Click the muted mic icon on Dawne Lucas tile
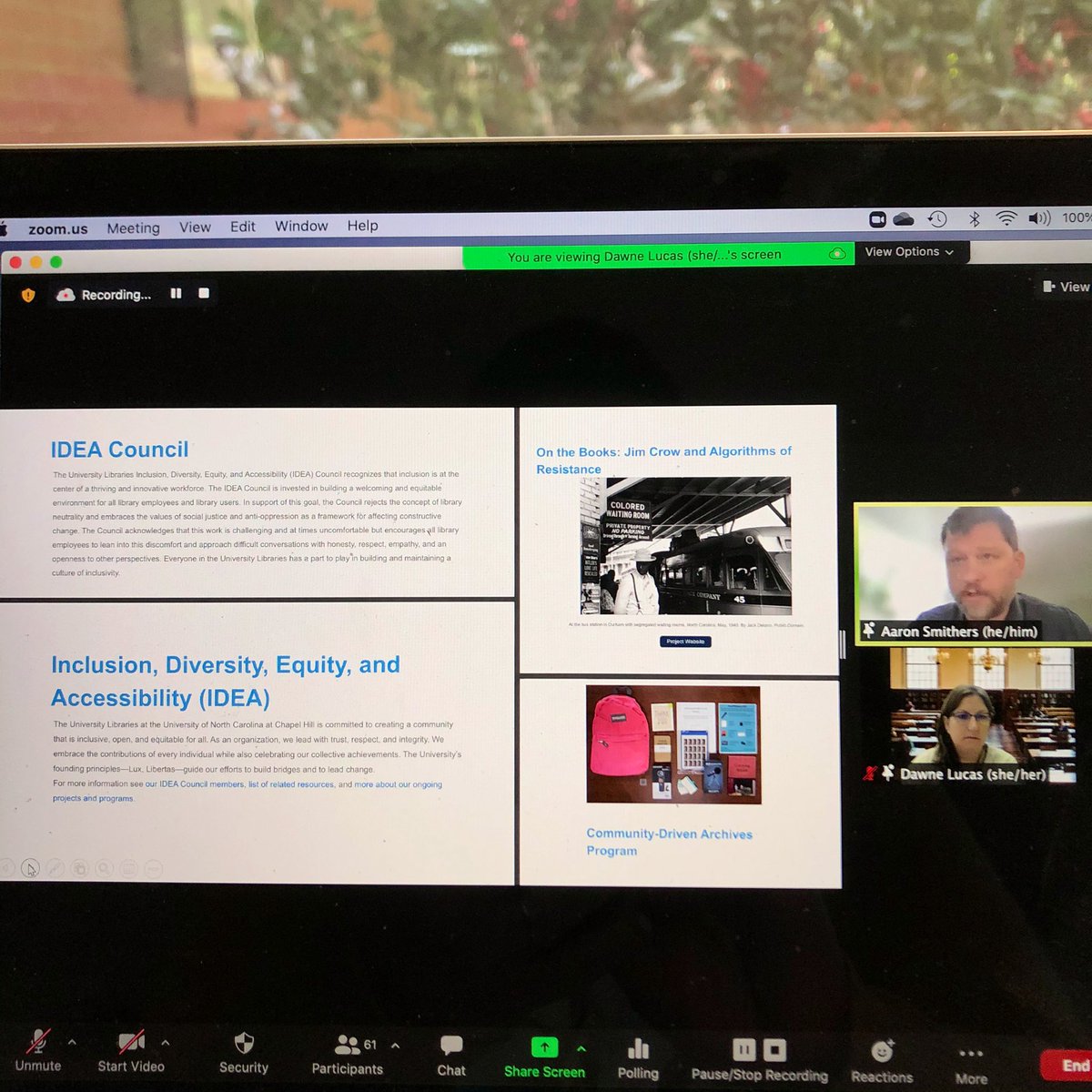The width and height of the screenshot is (1092, 1092). 871,773
